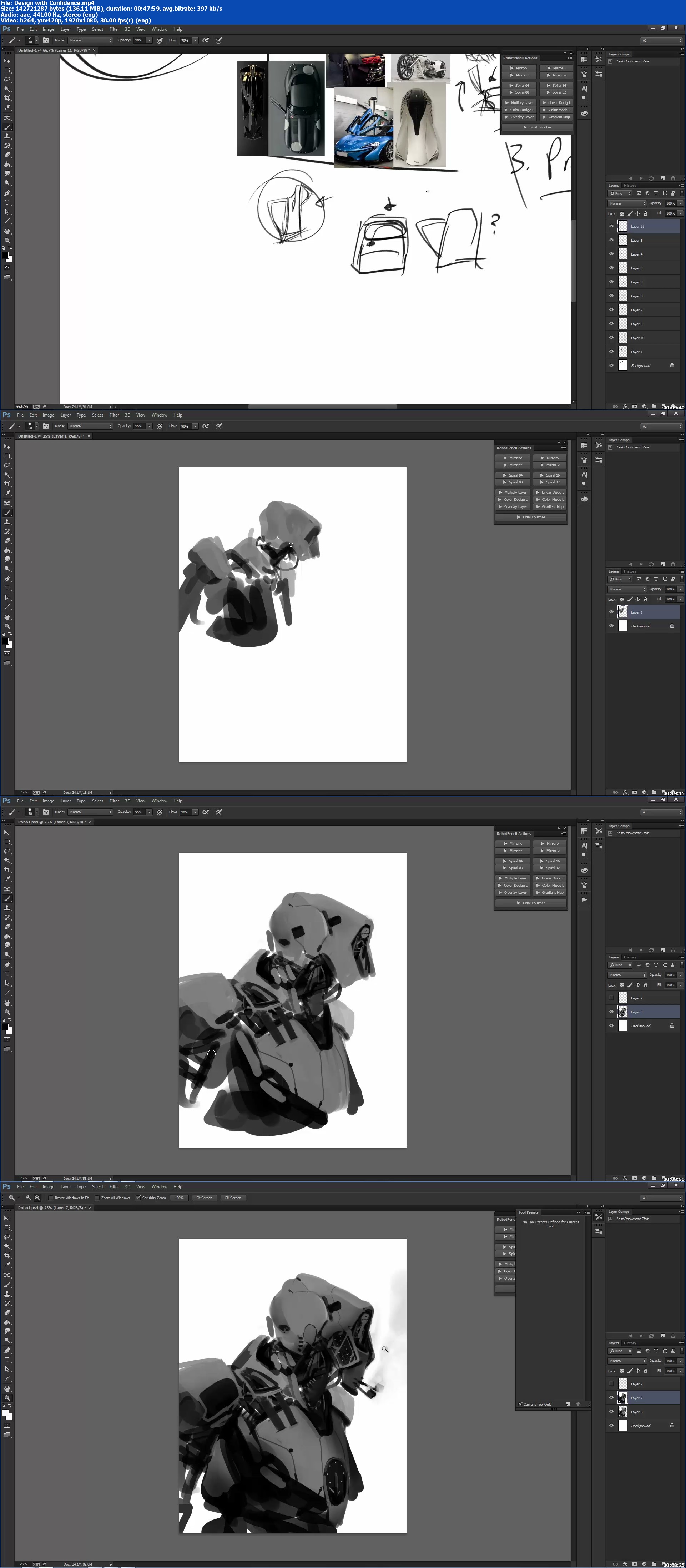This screenshot has width=686, height=1568.
Task: Click white foreground color swatch under Zoom tool
Action: click(x=5, y=1413)
